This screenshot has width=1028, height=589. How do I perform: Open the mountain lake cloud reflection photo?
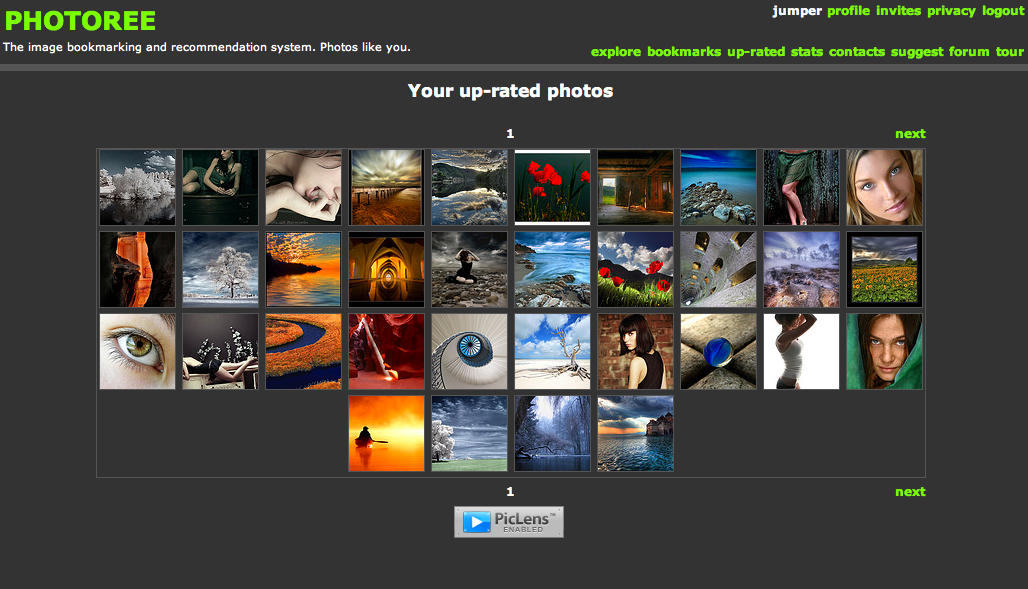[469, 188]
